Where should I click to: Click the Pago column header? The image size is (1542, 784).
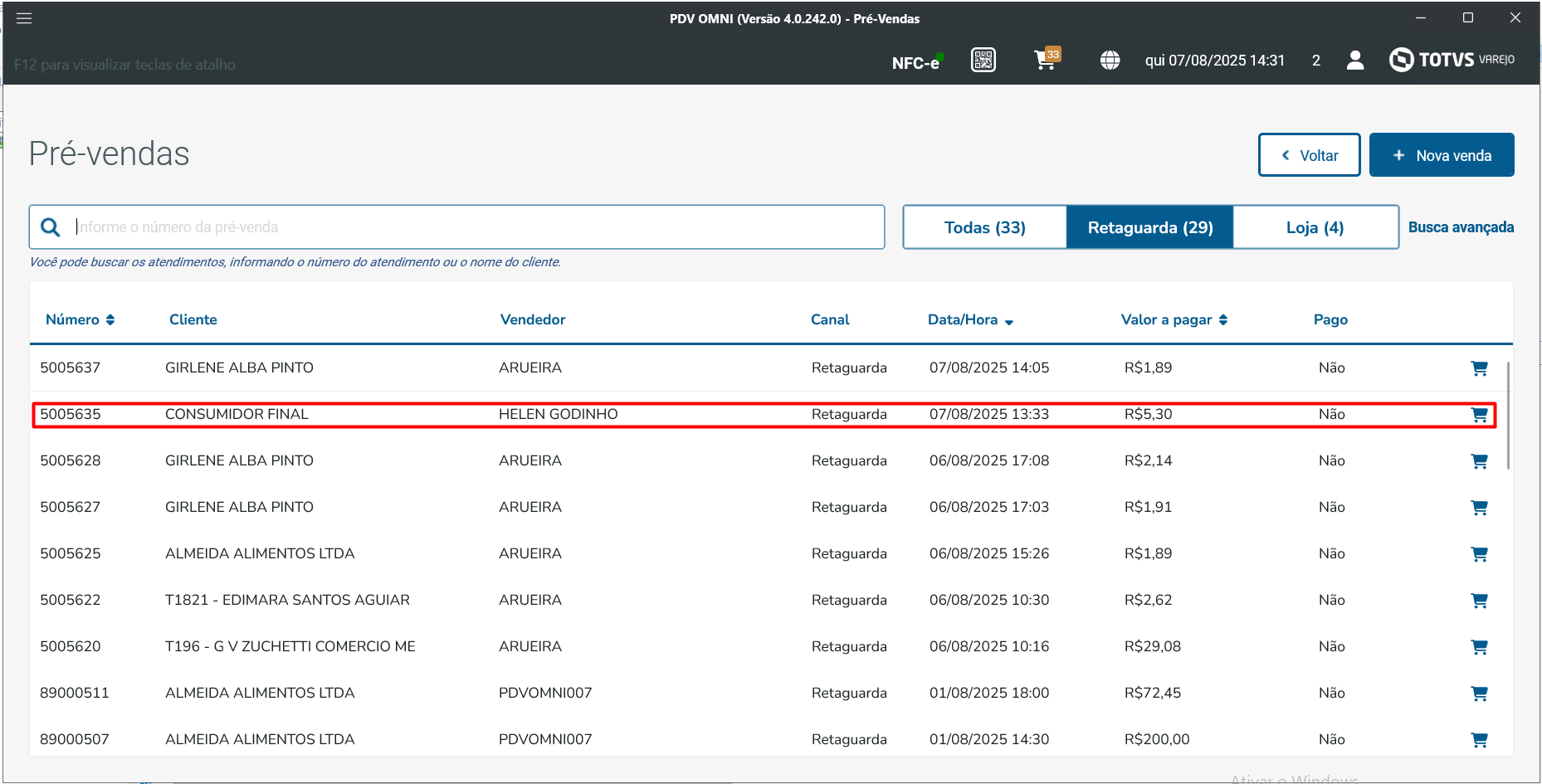click(x=1330, y=319)
